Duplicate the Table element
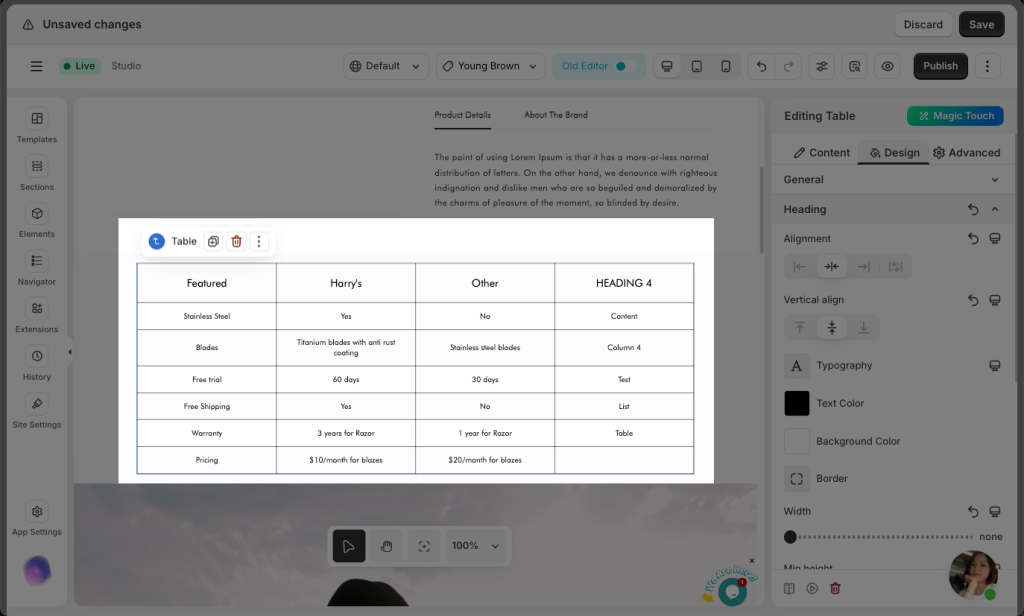The height and width of the screenshot is (616, 1024). 213,241
